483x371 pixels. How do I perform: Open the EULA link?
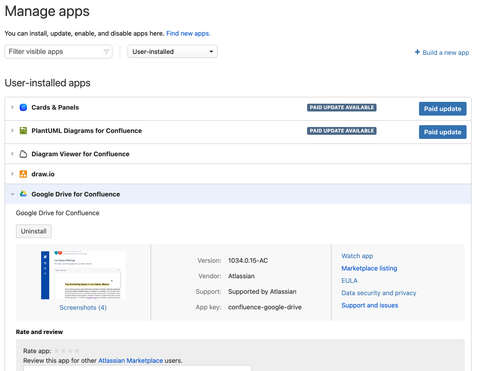[349, 280]
